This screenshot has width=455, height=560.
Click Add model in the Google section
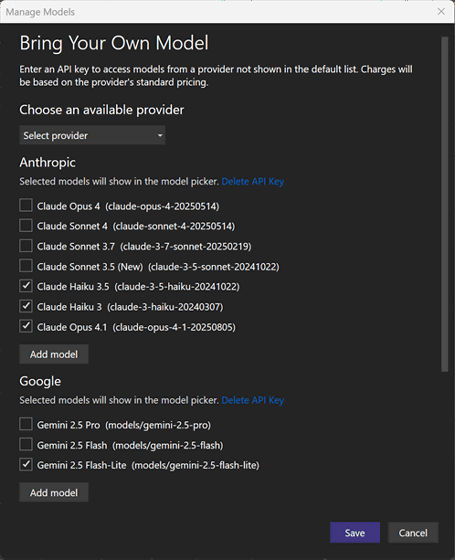coord(54,492)
